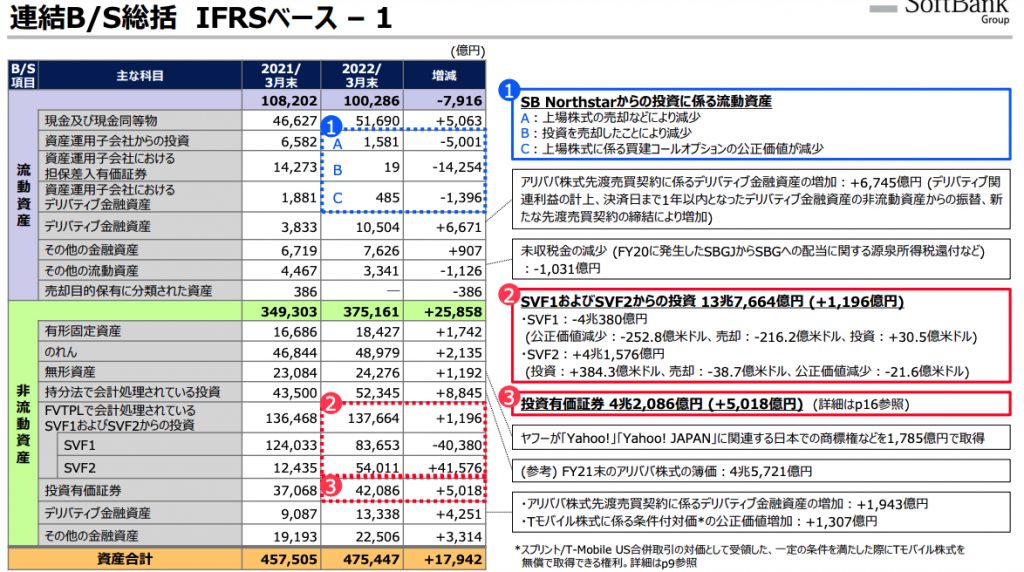The width and height of the screenshot is (1024, 572).
Task: Click the change value +6,671
Action: pos(458,227)
